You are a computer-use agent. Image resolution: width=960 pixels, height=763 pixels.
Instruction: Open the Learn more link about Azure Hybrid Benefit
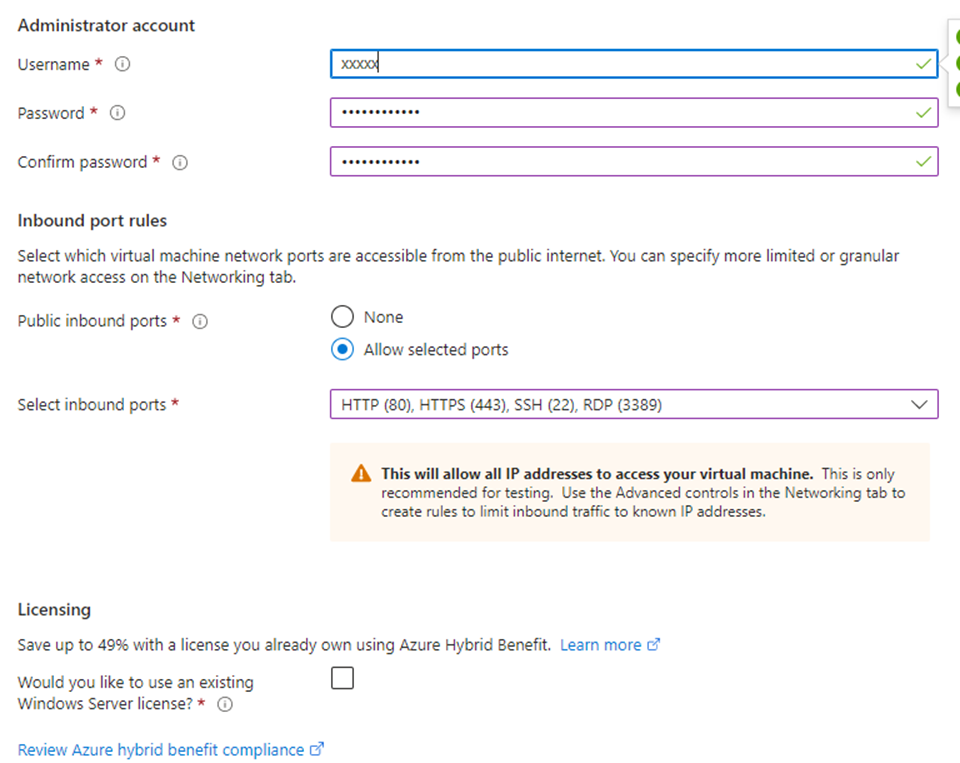[x=597, y=644]
